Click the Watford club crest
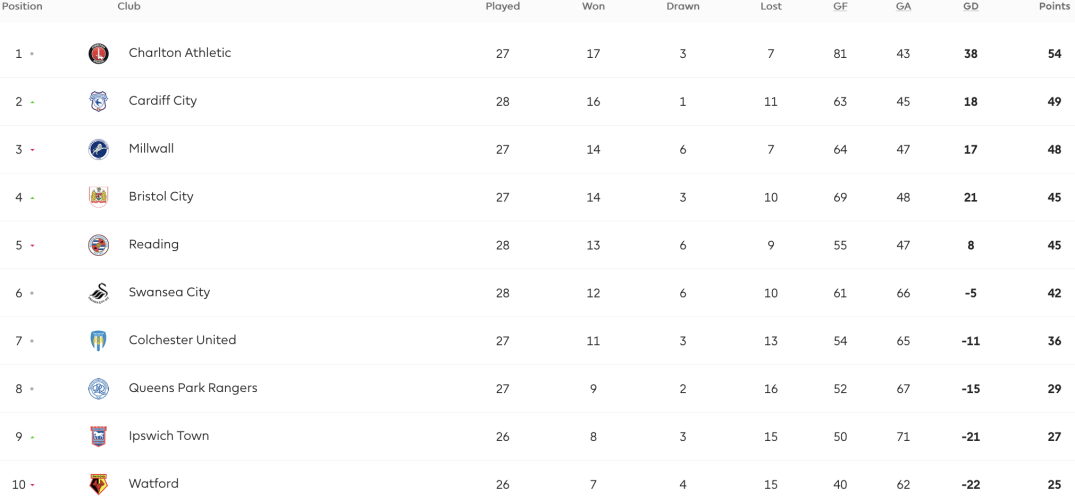Screen dimensions: 1075x500 point(99,484)
